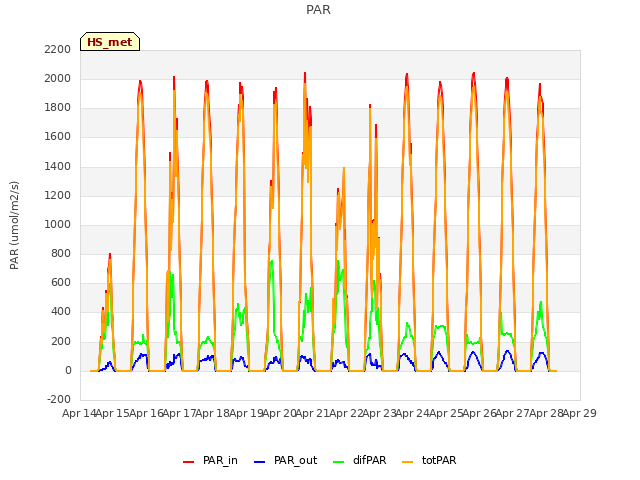
Task: Click the 2000 y-axis tick label
Action: [58, 78]
